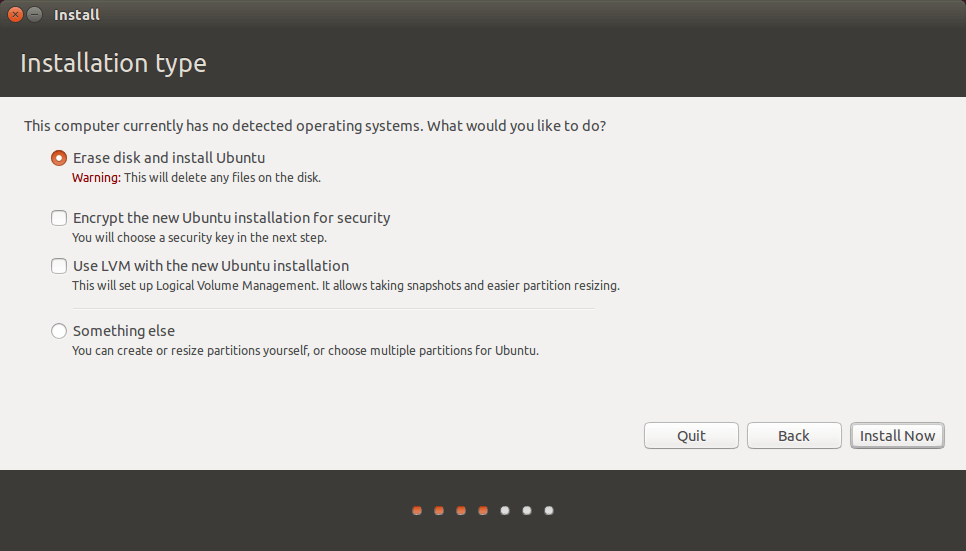966x551 pixels.
Task: Close the Install window
Action: 15,14
